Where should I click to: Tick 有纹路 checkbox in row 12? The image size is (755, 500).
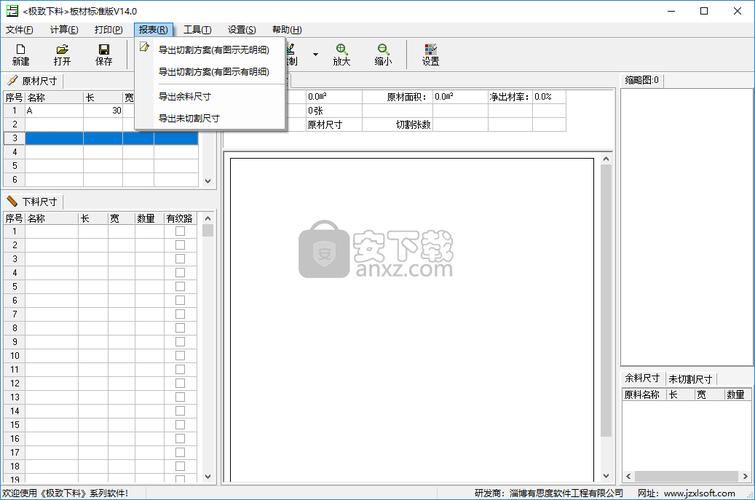click(180, 383)
